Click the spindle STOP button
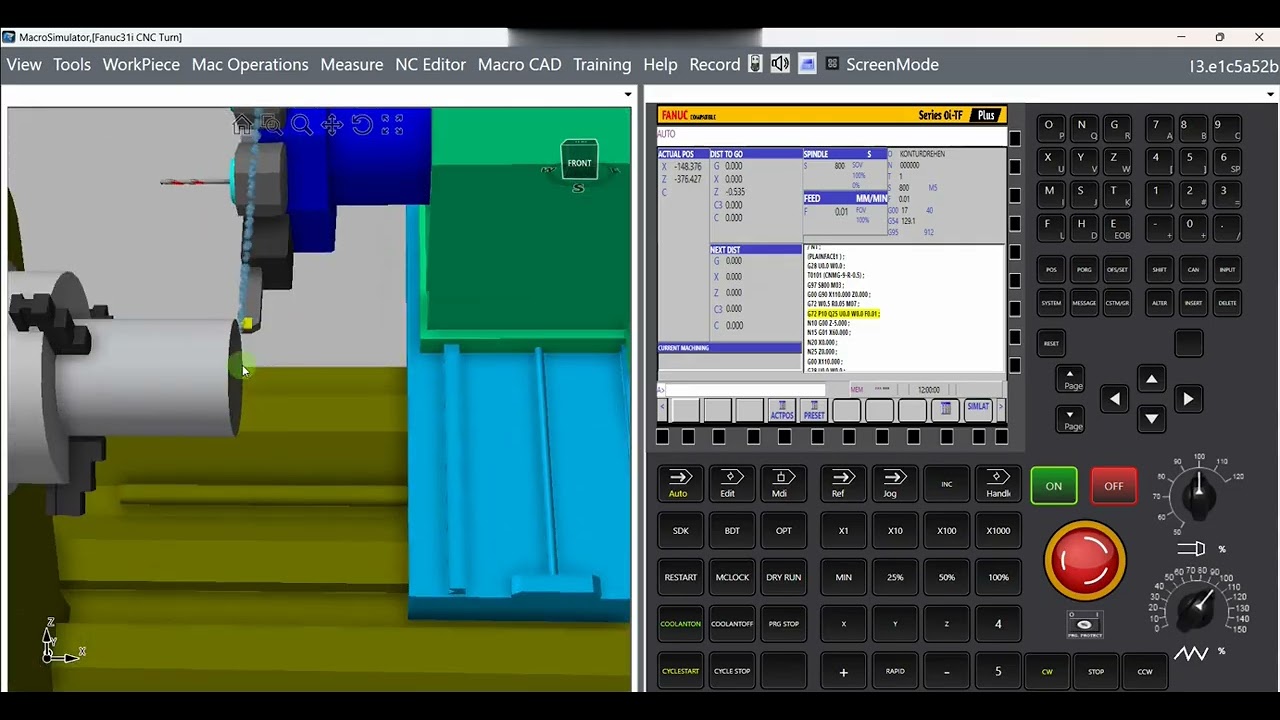Screen dimensions: 1280x720 [1096, 671]
